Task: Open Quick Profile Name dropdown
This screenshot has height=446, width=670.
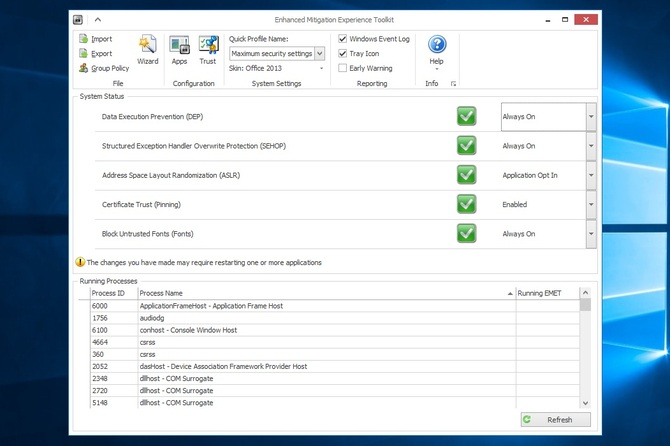Action: pos(319,53)
